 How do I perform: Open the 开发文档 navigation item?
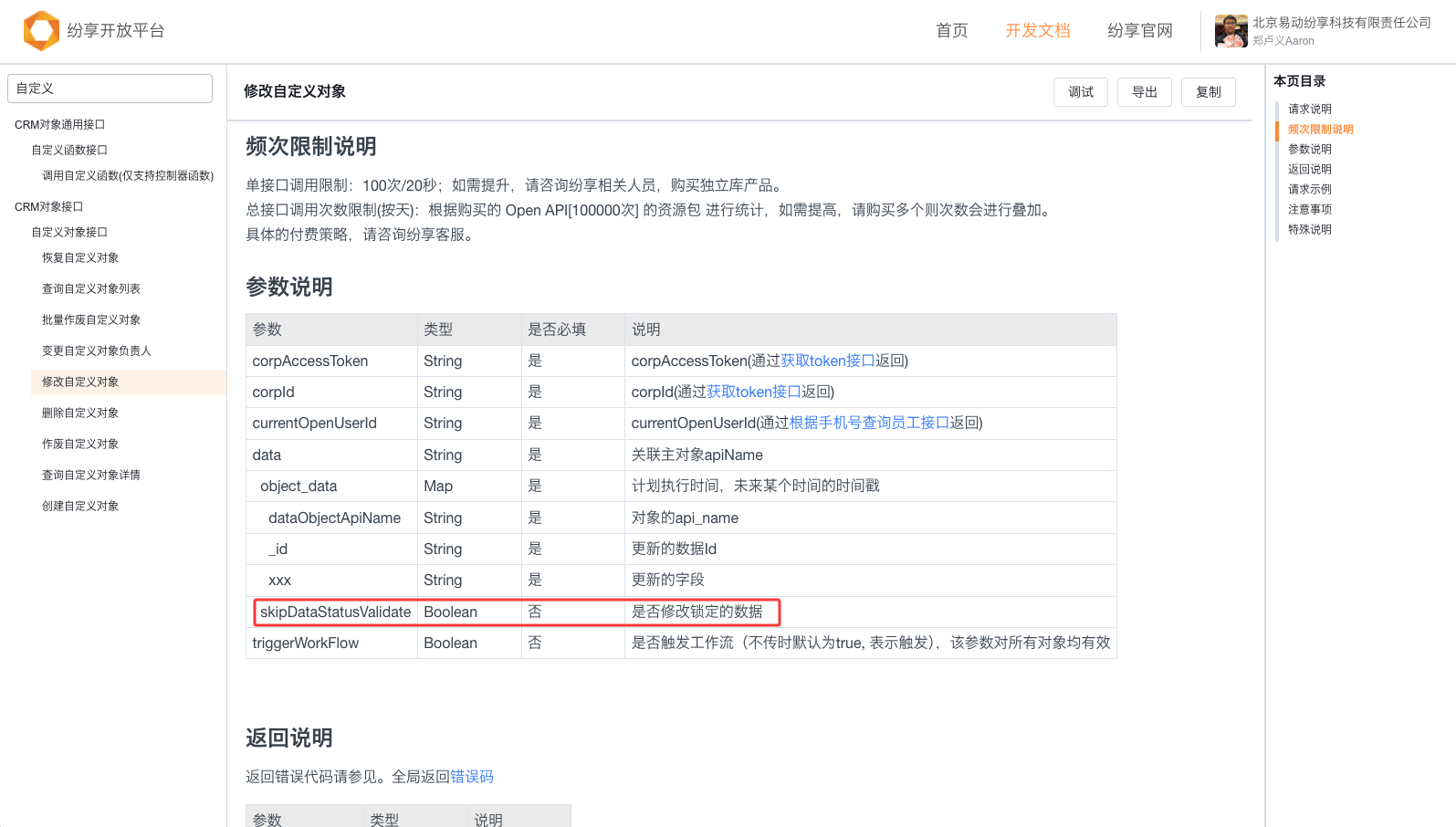tap(1037, 30)
